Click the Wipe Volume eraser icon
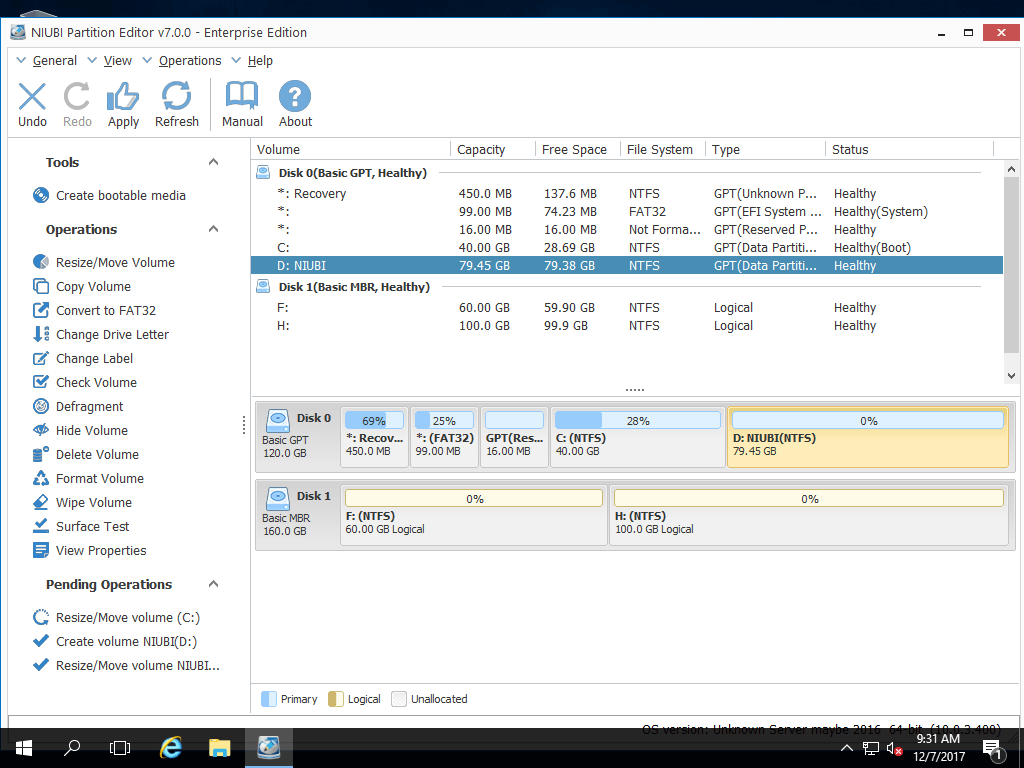1024x768 pixels. (x=40, y=502)
